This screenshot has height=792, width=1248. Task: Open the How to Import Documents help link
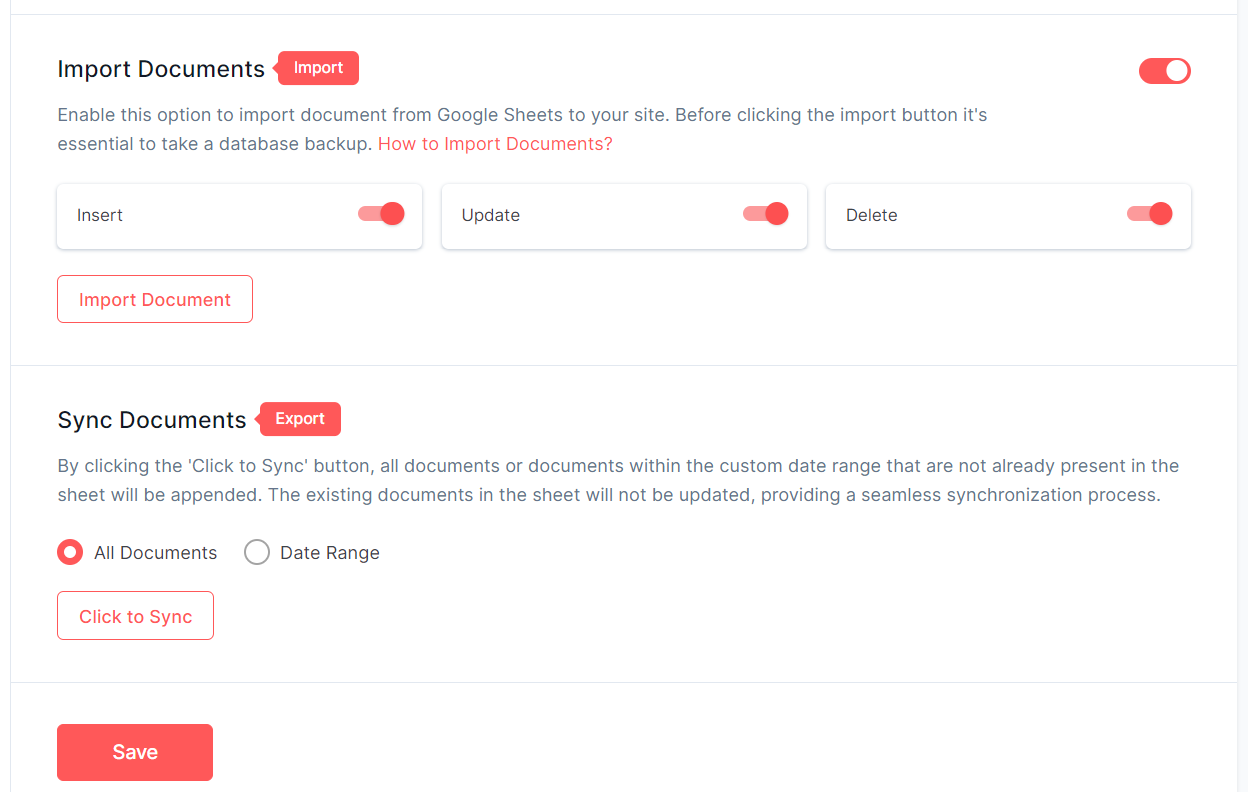click(x=495, y=143)
